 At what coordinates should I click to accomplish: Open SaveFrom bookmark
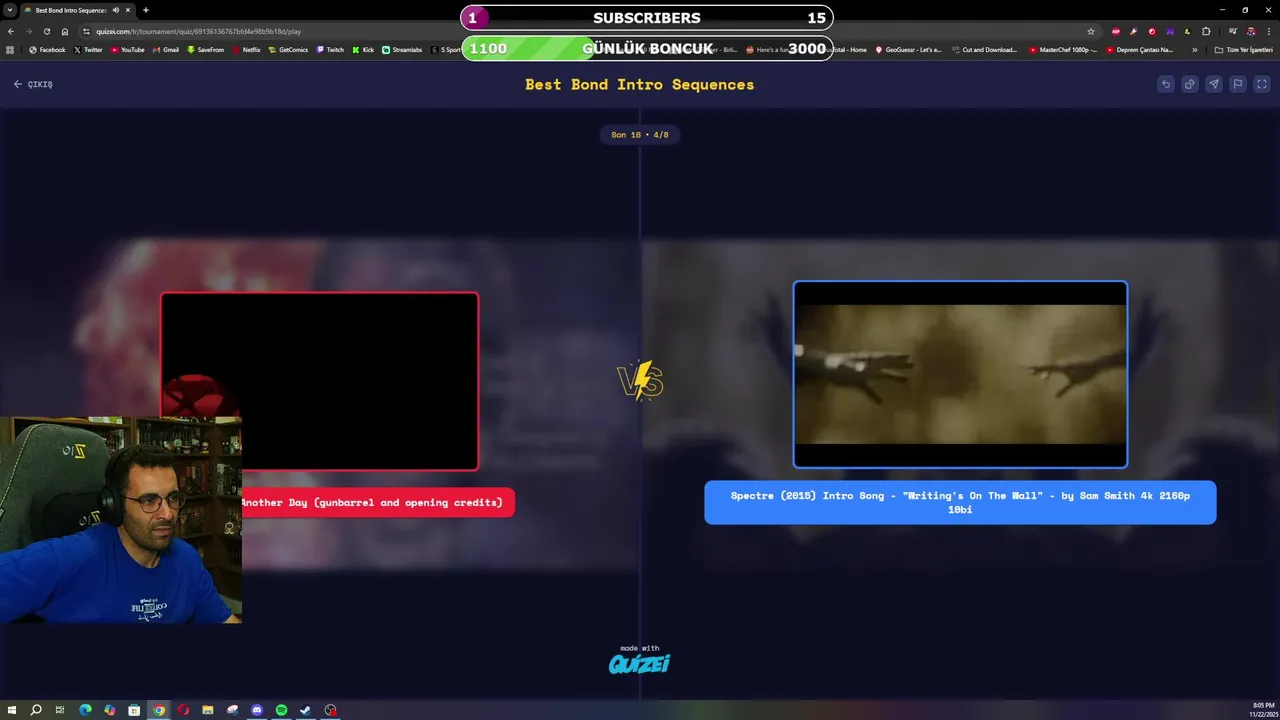coord(206,50)
